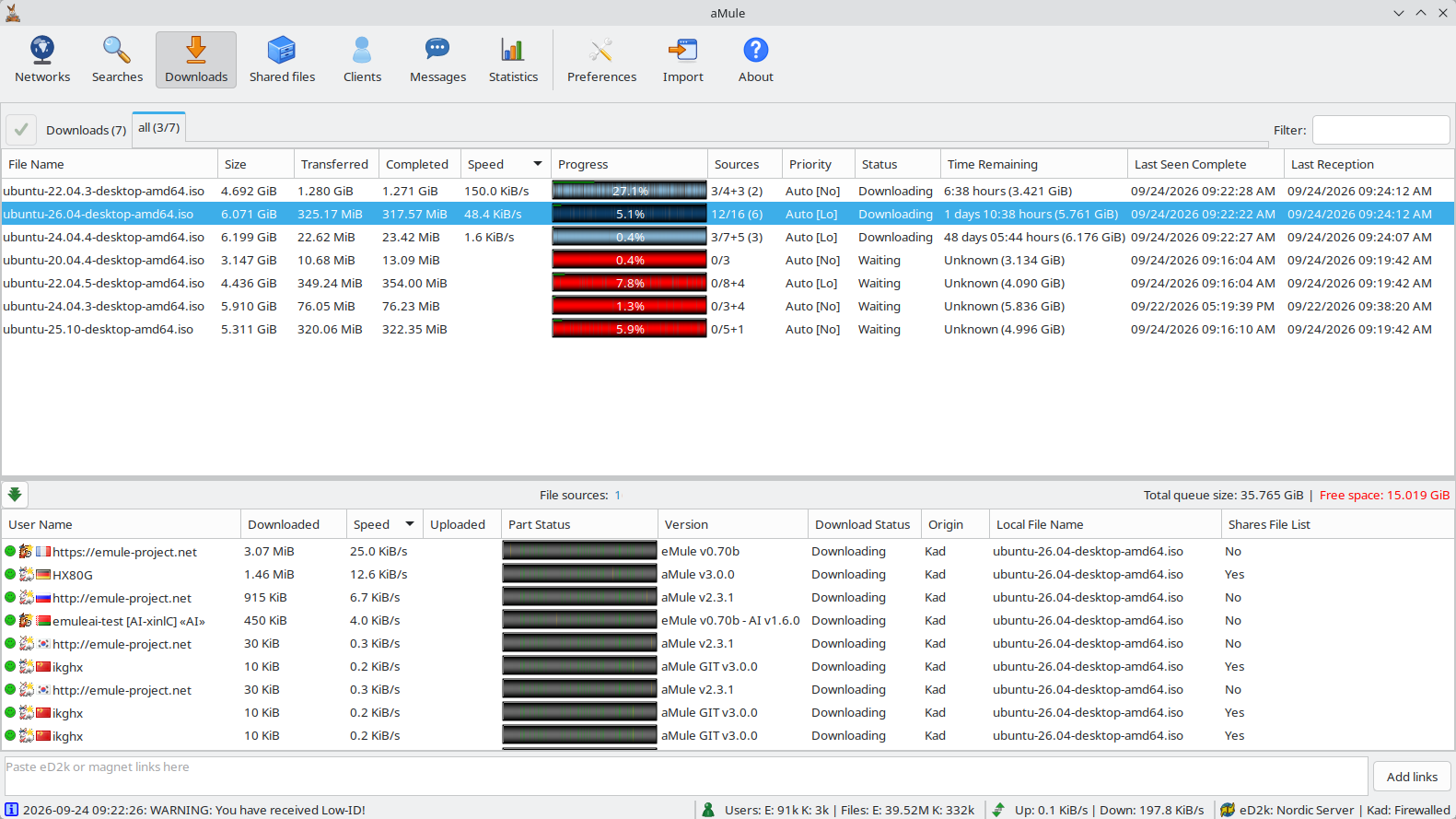Select ubuntu-24.04.4-desktop-amd64.iso download
Viewport: 1456px width, 819px height.
(728, 237)
